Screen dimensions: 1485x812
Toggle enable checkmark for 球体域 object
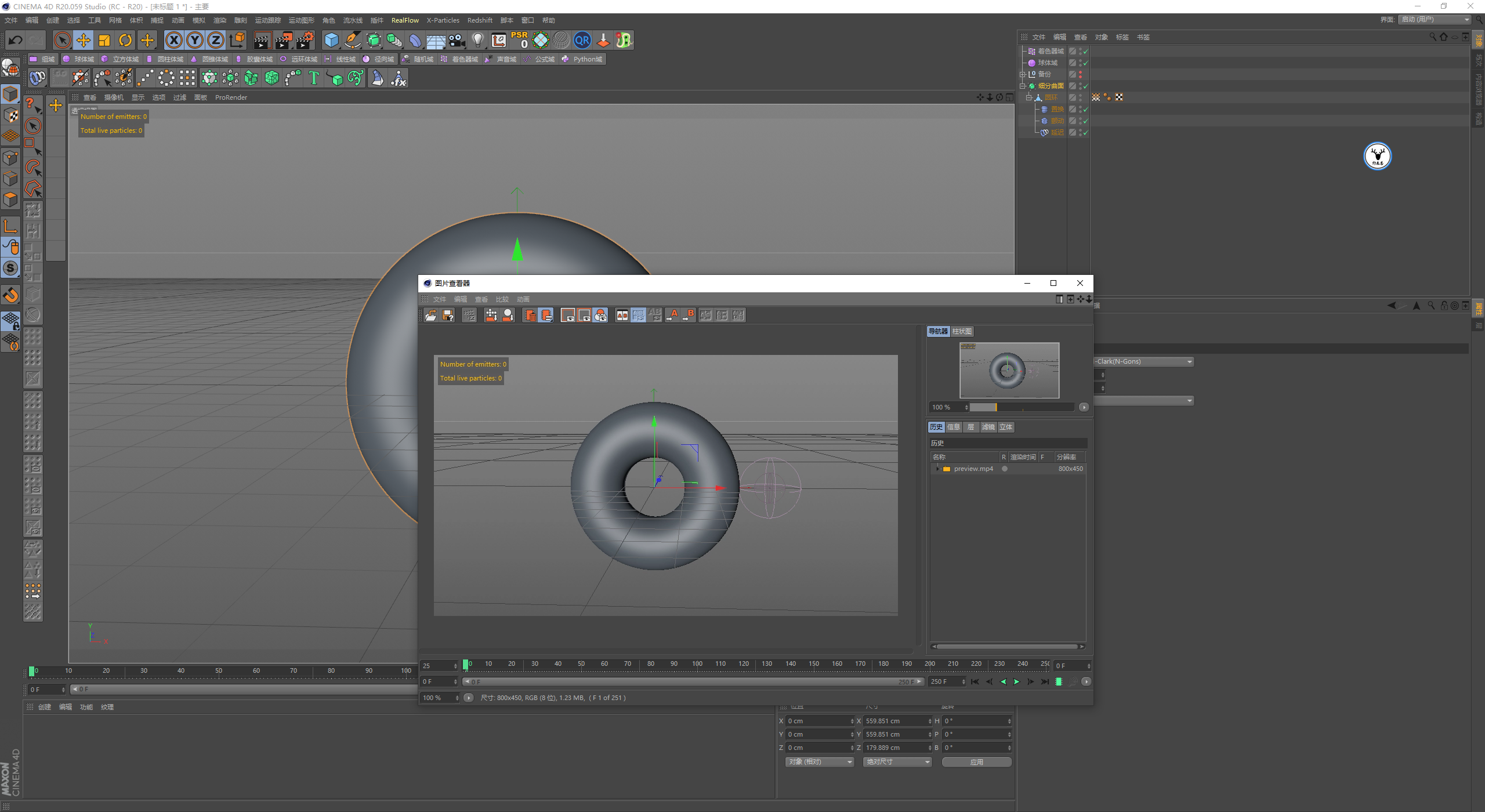point(1085,63)
